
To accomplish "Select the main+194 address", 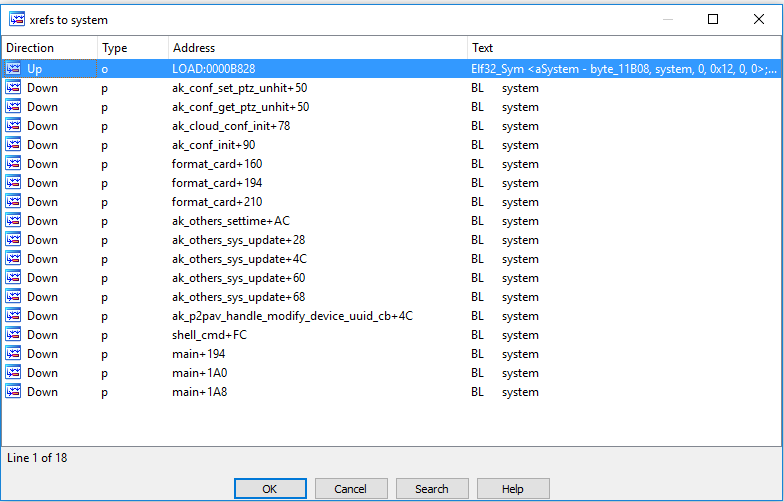I will (x=198, y=354).
